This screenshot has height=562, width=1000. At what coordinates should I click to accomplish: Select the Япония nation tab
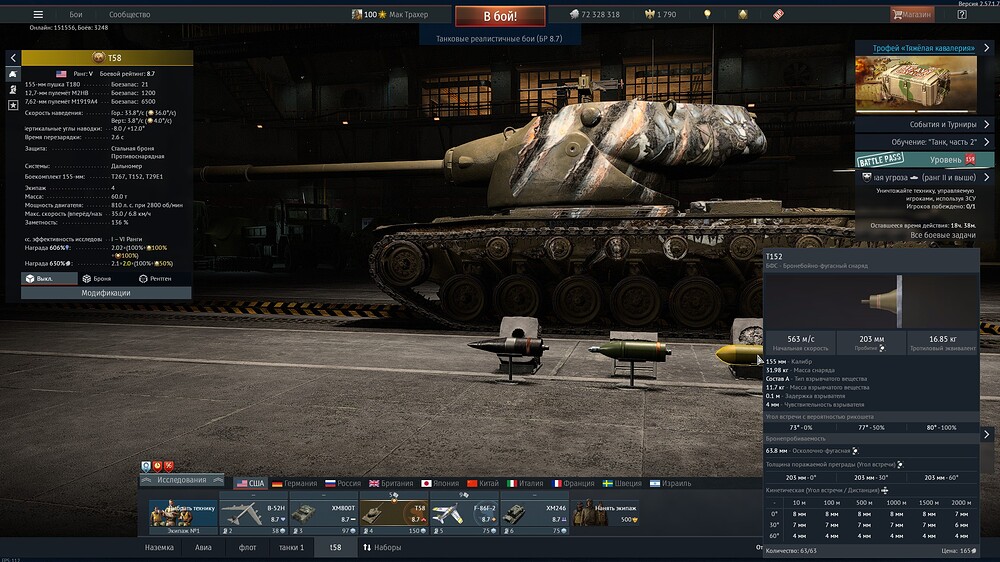(x=440, y=484)
